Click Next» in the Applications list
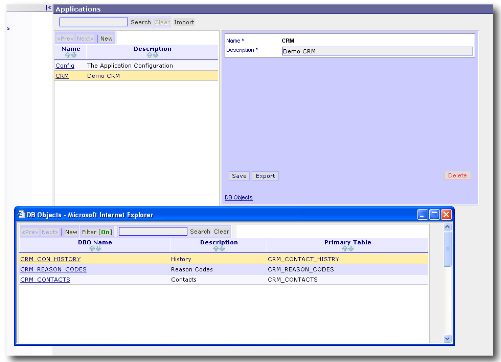Screen dimensions: 501x362 pos(85,39)
